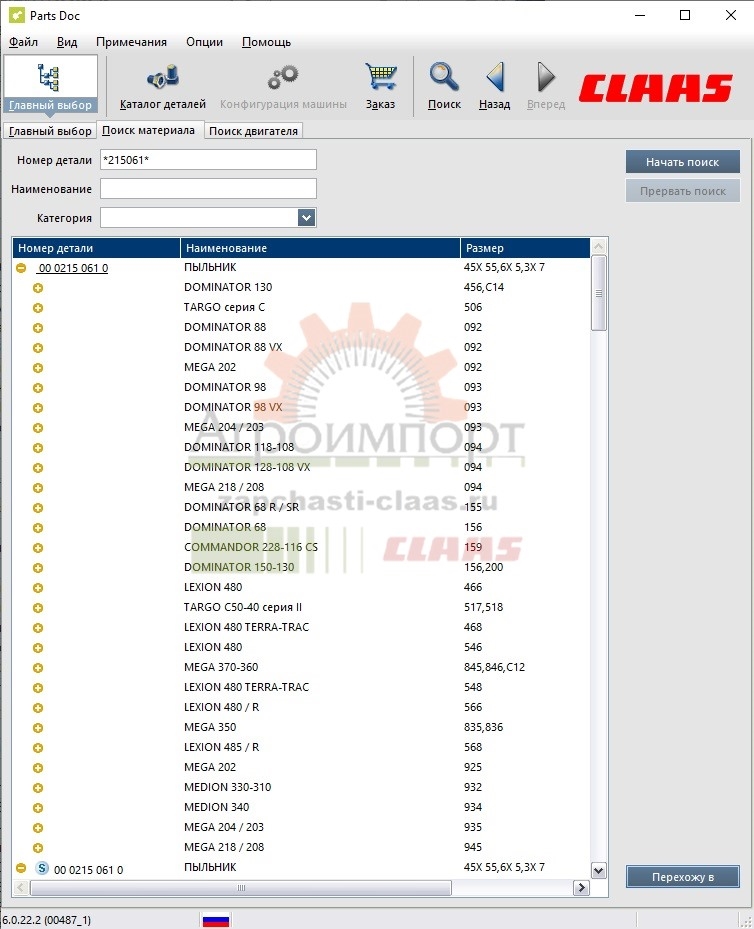
Task: Select the DOMINATOR 128-108 VX row
Action: tap(301, 467)
